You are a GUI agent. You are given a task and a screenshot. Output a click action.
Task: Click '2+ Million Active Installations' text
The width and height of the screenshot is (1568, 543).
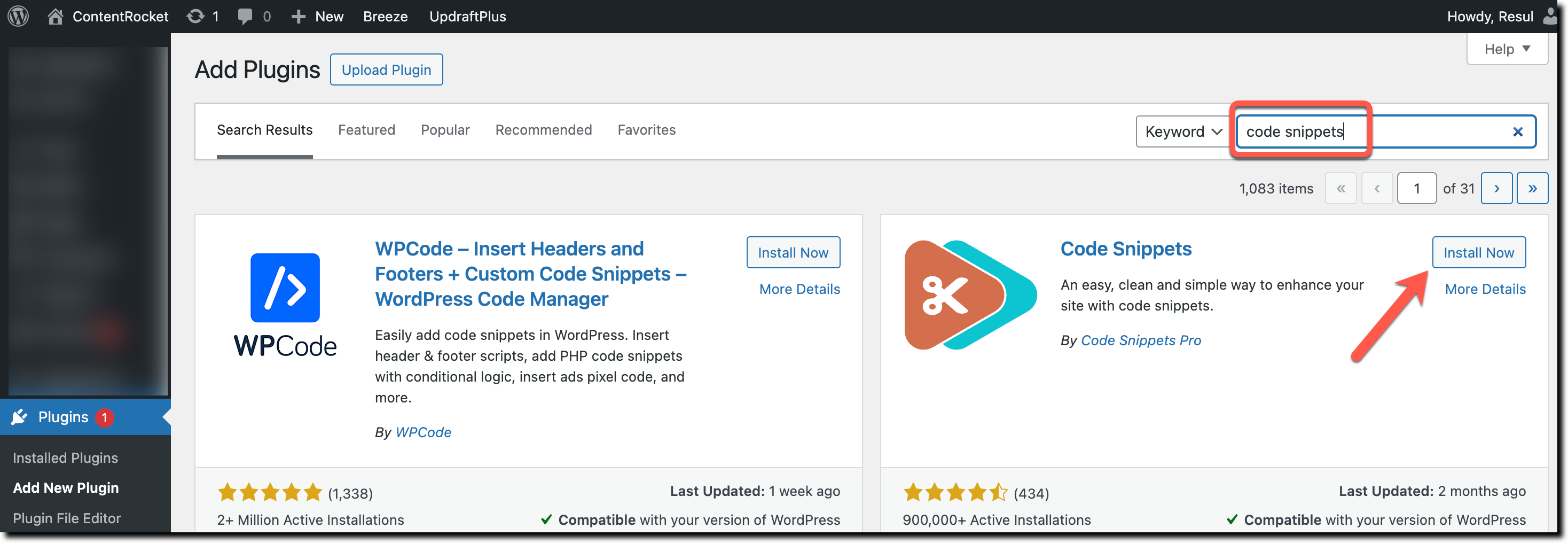(310, 520)
